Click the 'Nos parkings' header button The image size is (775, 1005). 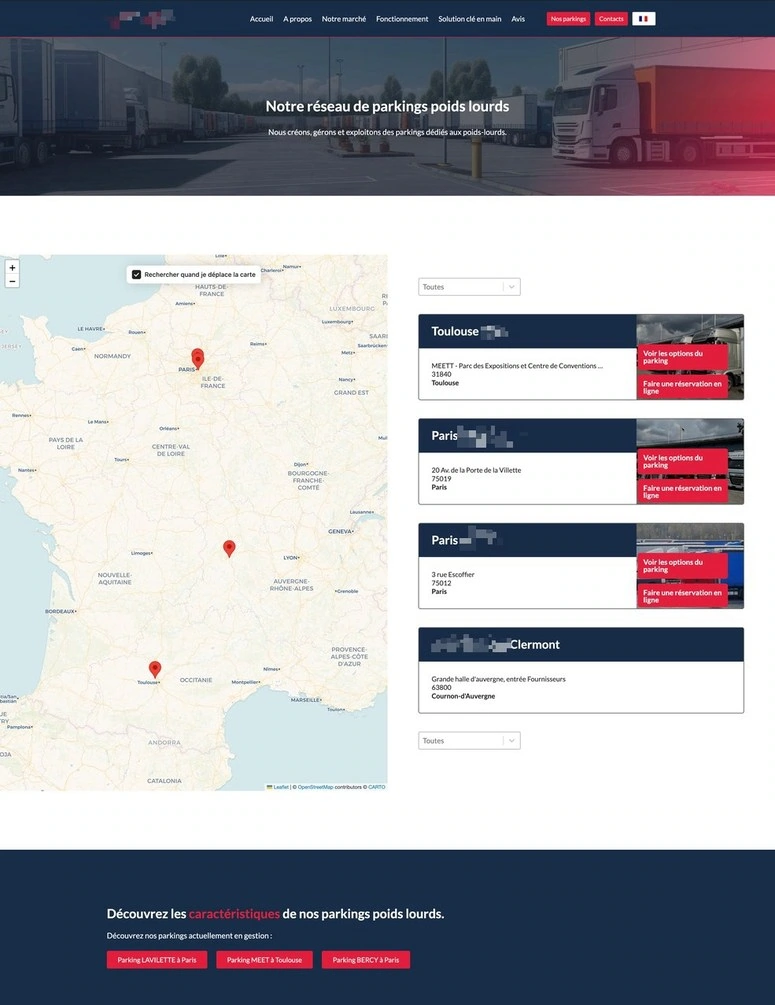pyautogui.click(x=568, y=19)
